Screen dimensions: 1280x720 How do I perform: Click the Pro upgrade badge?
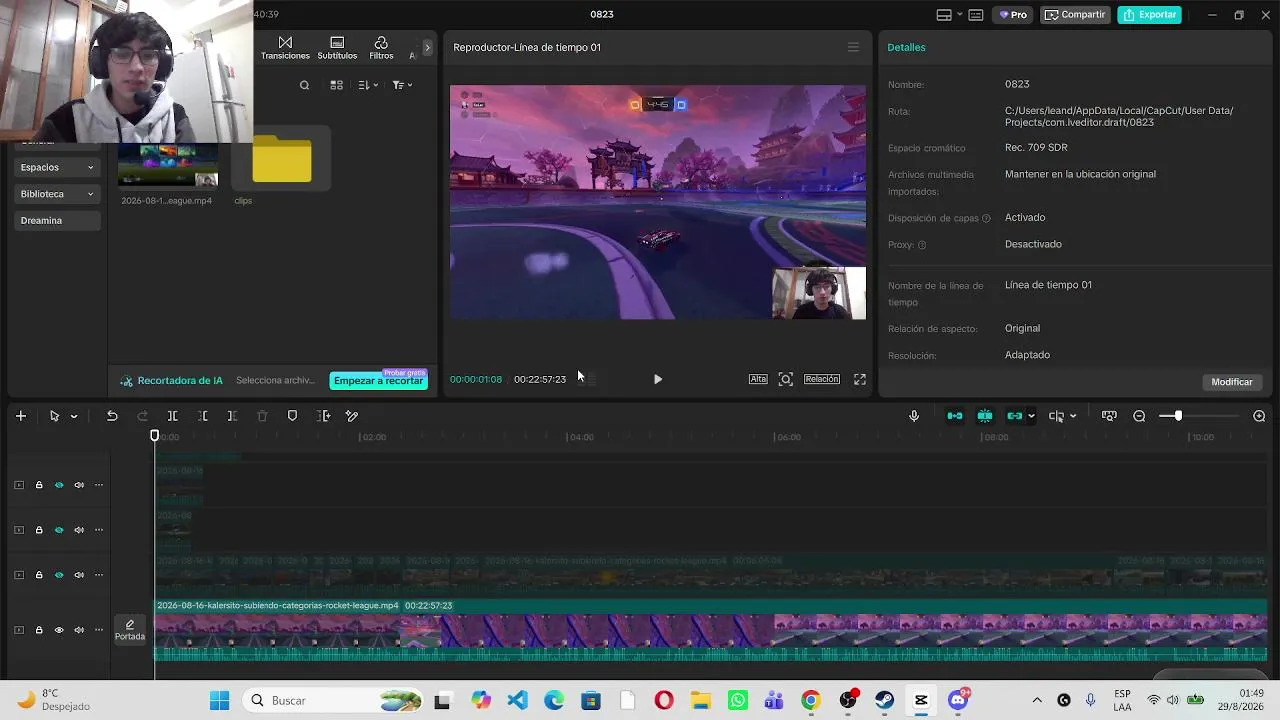coord(1013,15)
